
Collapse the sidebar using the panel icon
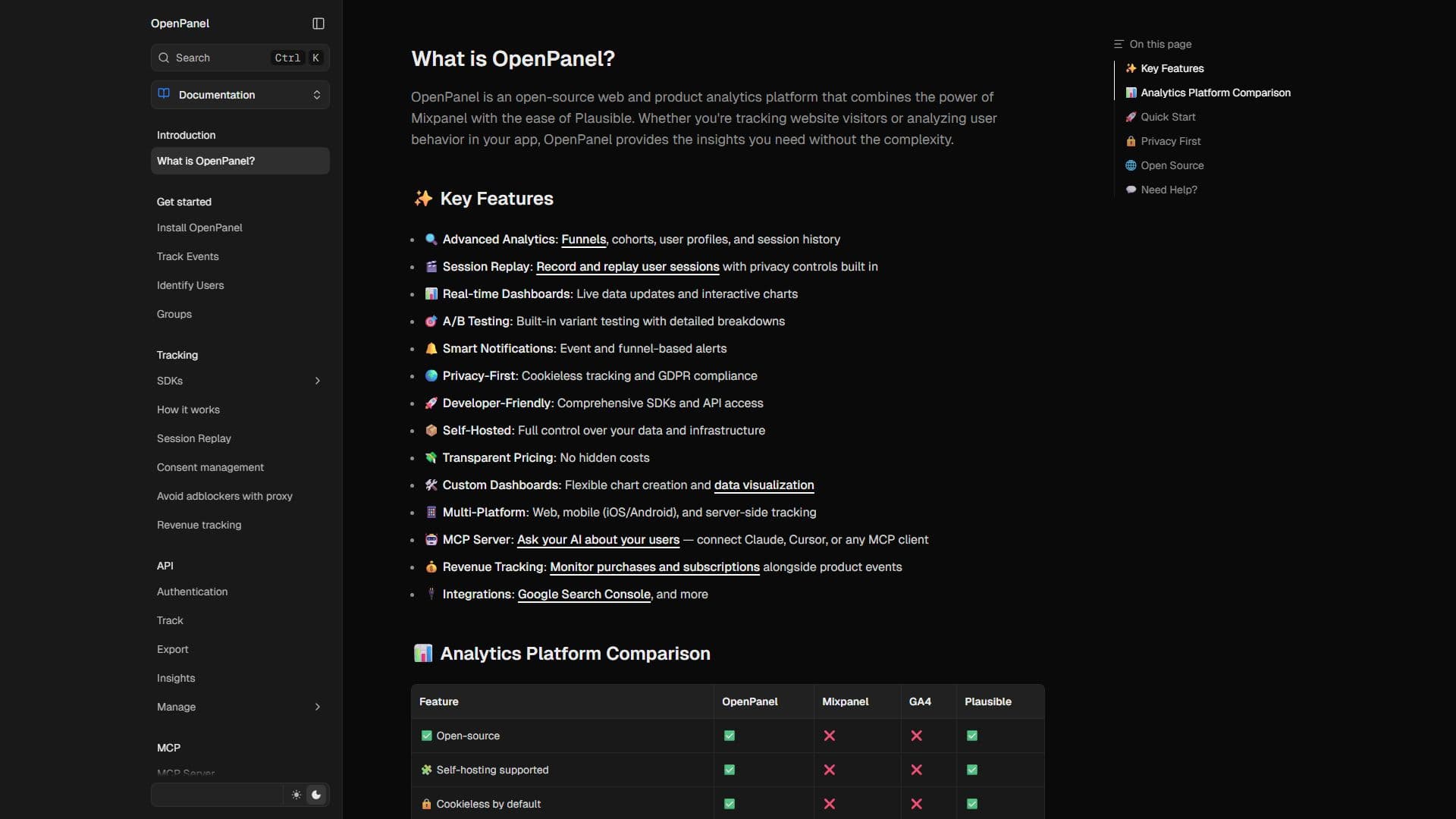[x=318, y=24]
